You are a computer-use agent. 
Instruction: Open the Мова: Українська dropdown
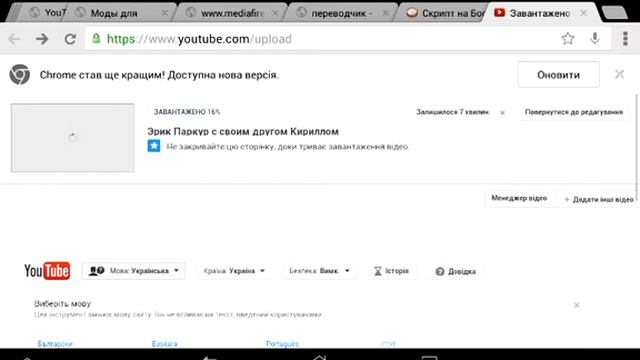tap(133, 271)
